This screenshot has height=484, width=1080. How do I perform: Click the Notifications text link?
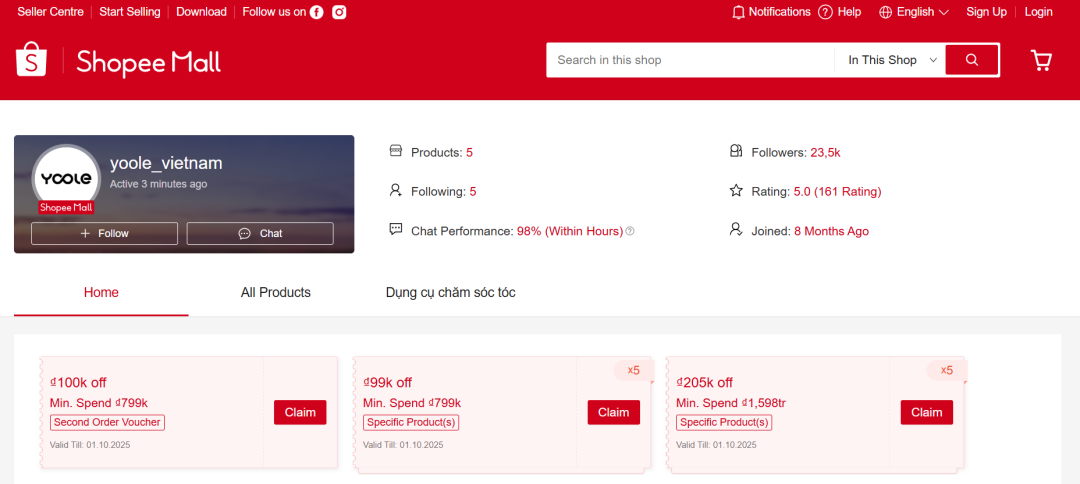[780, 12]
